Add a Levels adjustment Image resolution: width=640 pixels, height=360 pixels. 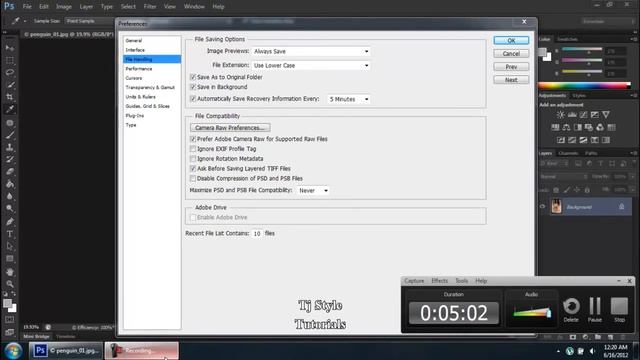pos(572,115)
